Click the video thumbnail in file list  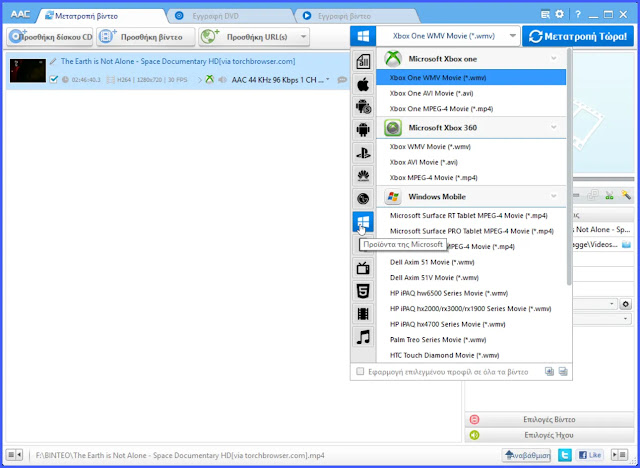tap(28, 70)
